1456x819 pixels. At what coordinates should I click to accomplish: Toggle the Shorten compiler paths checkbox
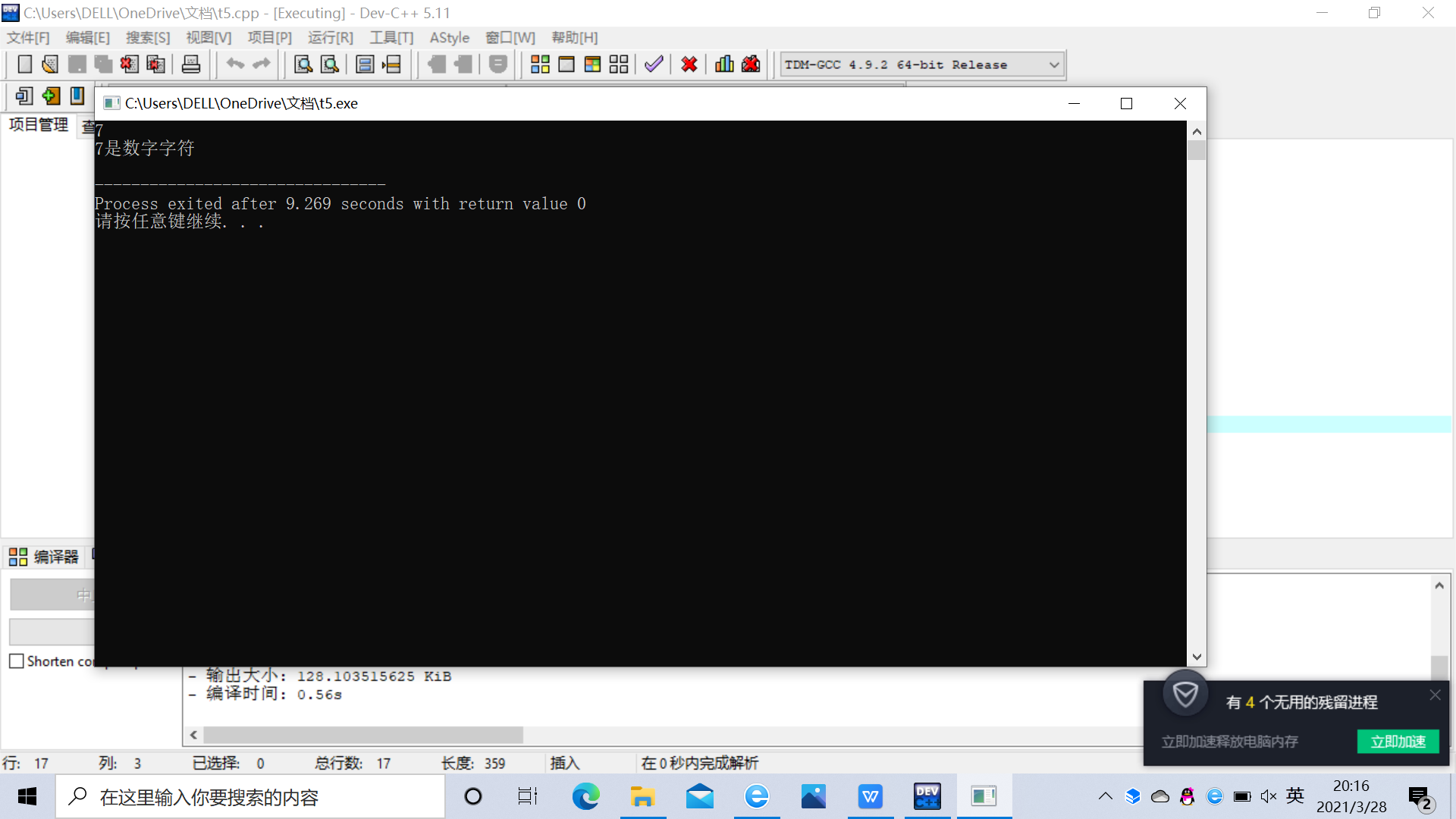coord(17,661)
